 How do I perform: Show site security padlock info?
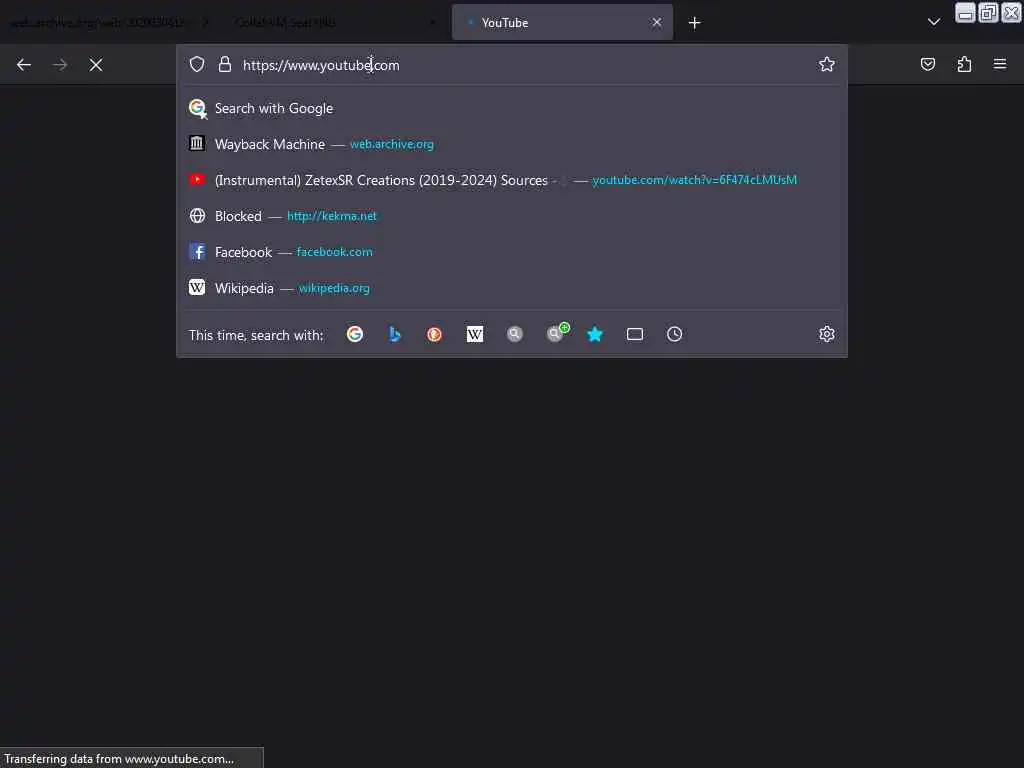tap(225, 64)
